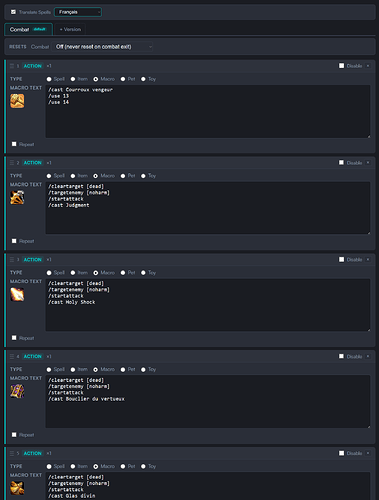Click the x1 repeat count of action 1
Viewport: 379px width, 500px height.
pyautogui.click(x=49, y=66)
